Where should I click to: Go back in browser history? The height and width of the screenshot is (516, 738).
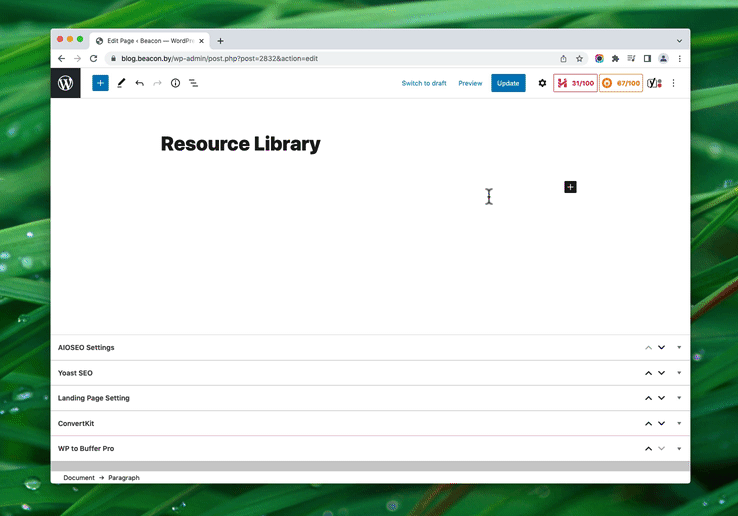pos(61,58)
